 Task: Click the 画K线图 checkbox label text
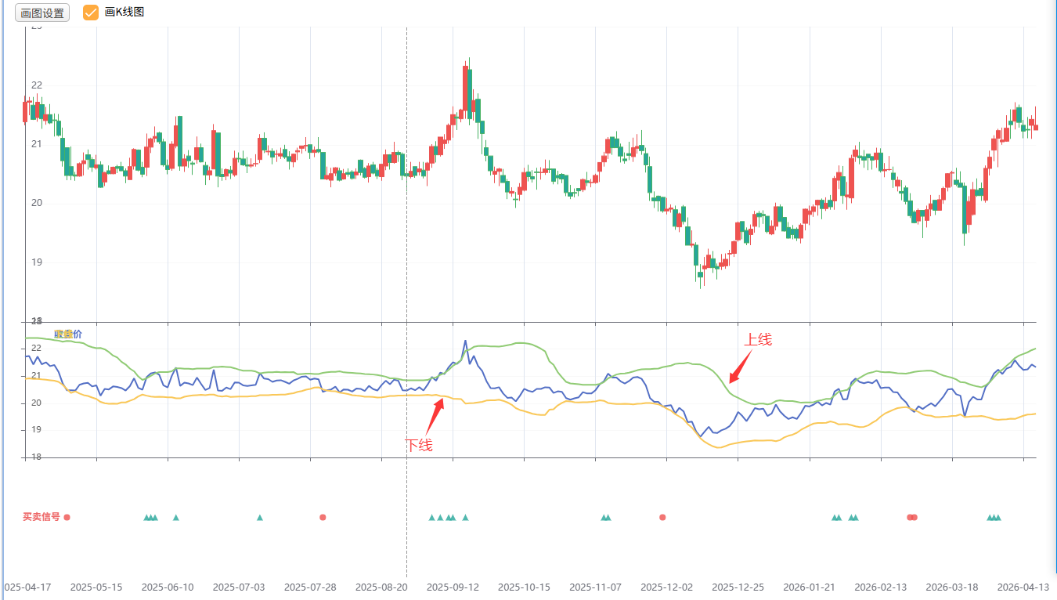pyautogui.click(x=125, y=13)
